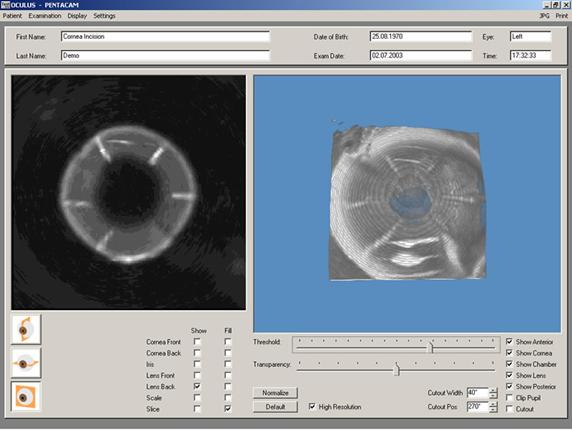Uncheck Show Chamber checkbox
Image resolution: width=572 pixels, height=430 pixels.
509,364
